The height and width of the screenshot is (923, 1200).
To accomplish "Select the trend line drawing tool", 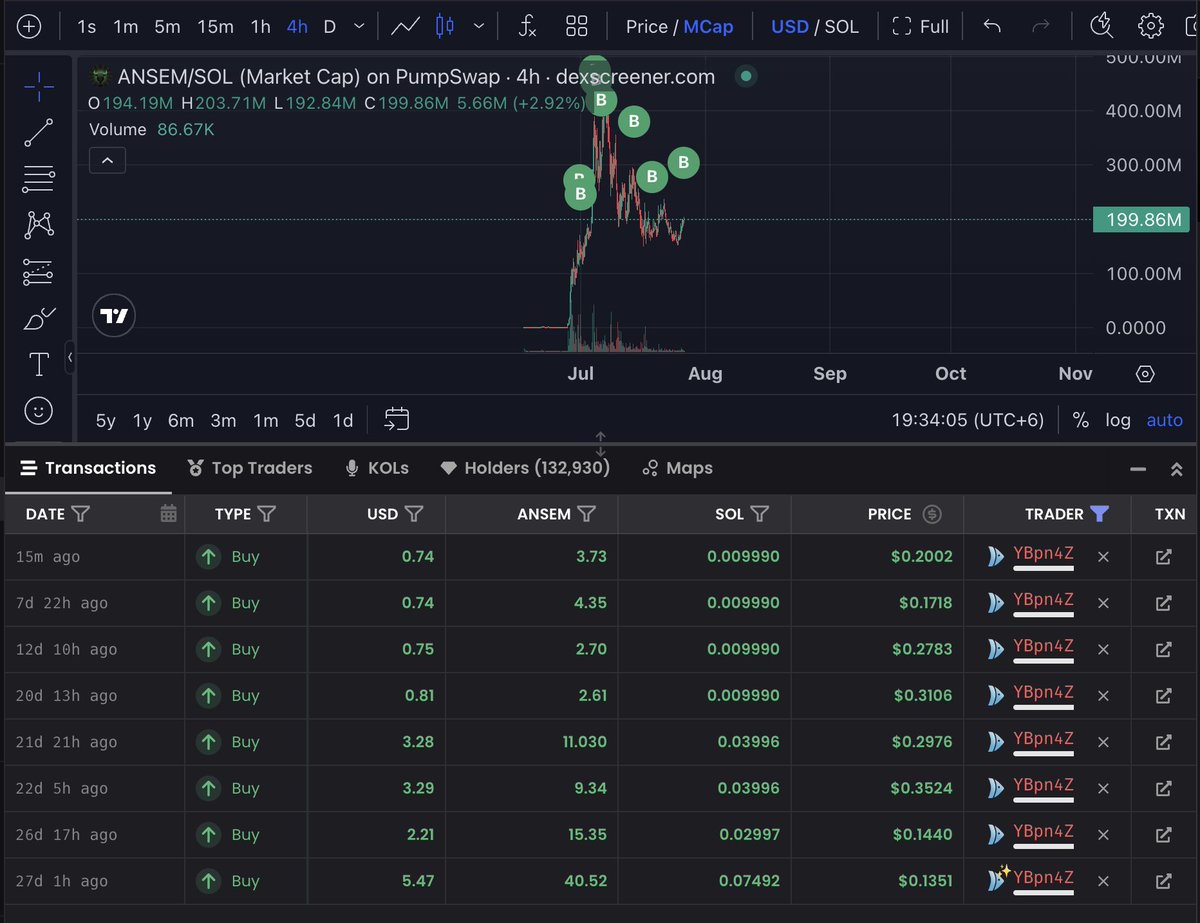I will coord(39,133).
